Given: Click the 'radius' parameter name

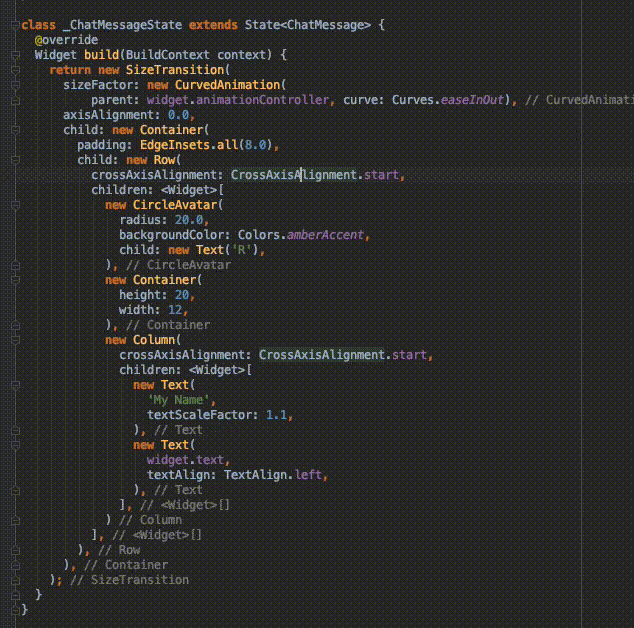Looking at the screenshot, I should click(140, 220).
